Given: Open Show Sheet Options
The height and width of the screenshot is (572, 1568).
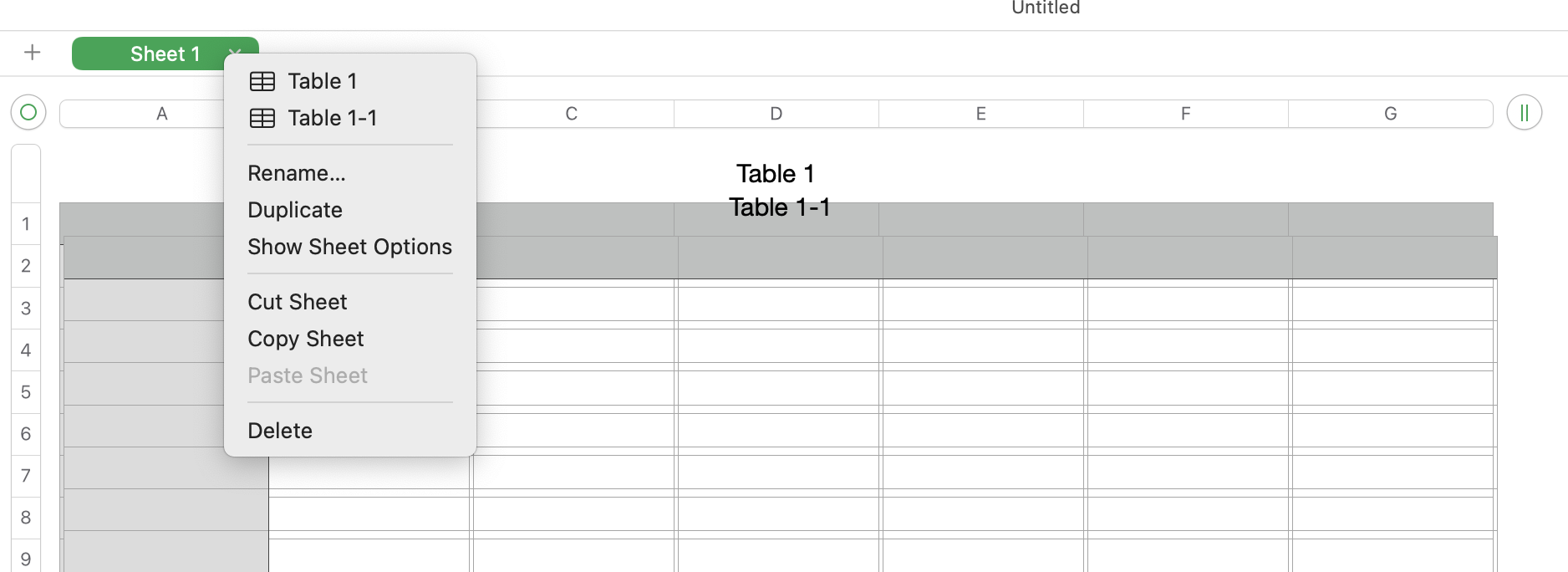Looking at the screenshot, I should tap(349, 247).
